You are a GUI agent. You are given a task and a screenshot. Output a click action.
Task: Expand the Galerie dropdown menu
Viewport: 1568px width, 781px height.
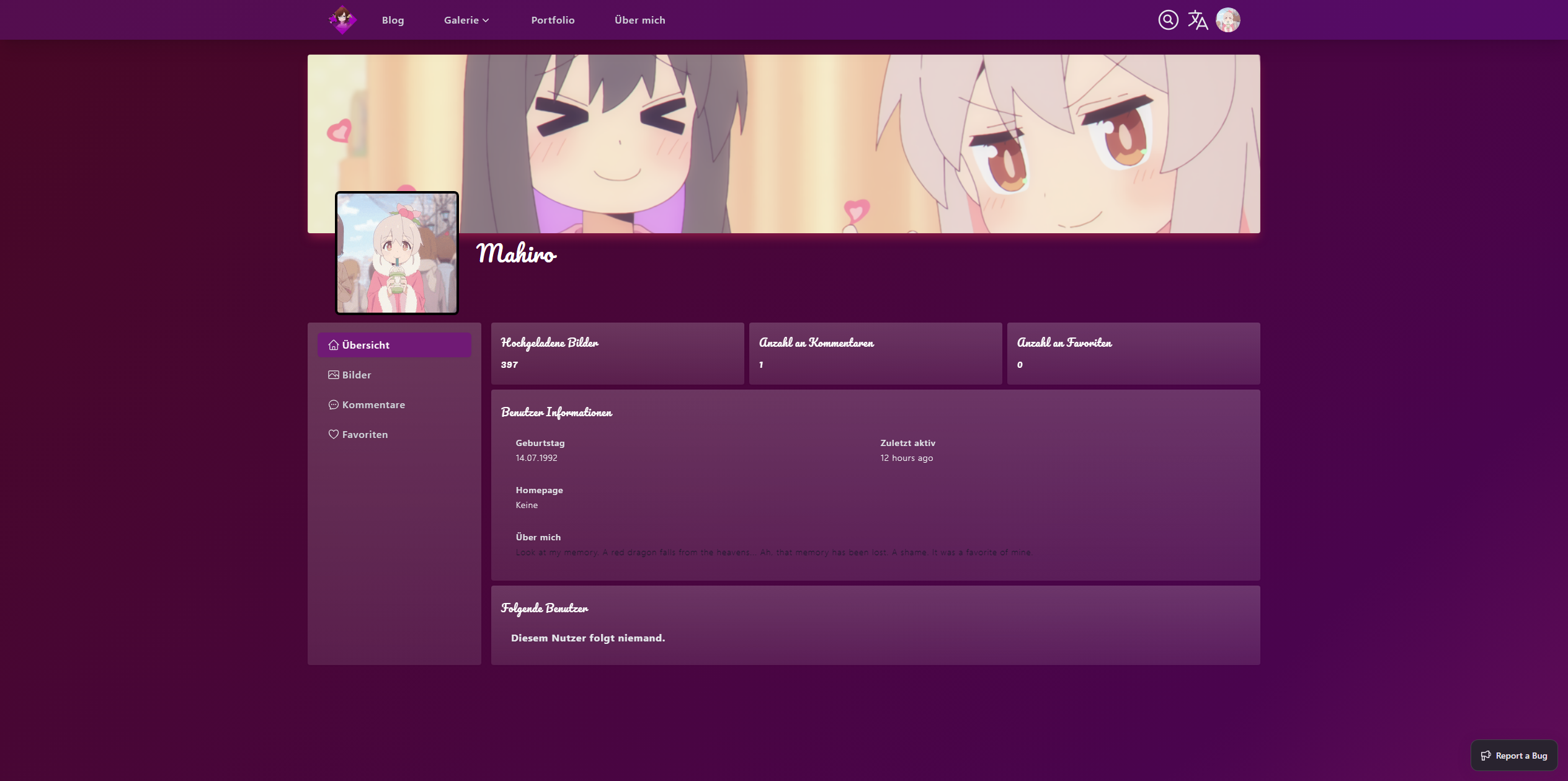461,20
